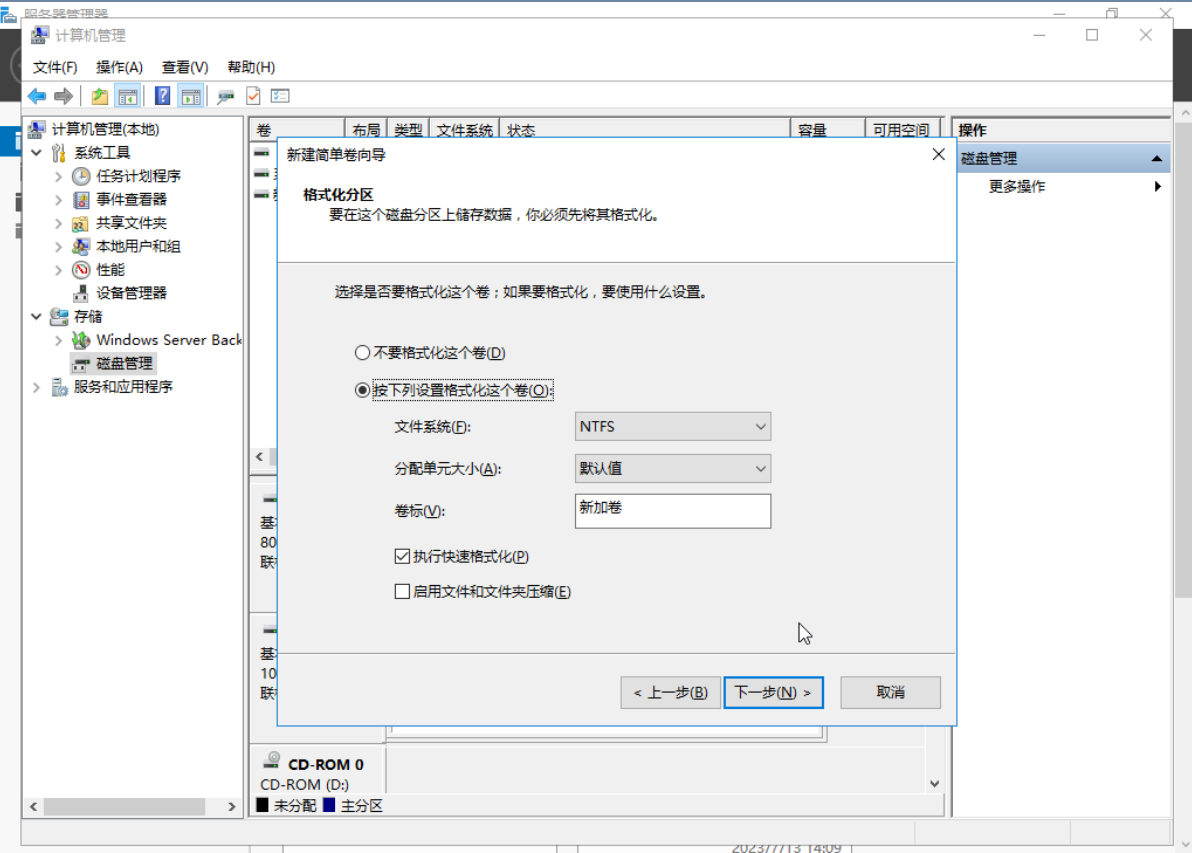1192x853 pixels.
Task: Click the Status (状态) column header
Action: pos(645,130)
